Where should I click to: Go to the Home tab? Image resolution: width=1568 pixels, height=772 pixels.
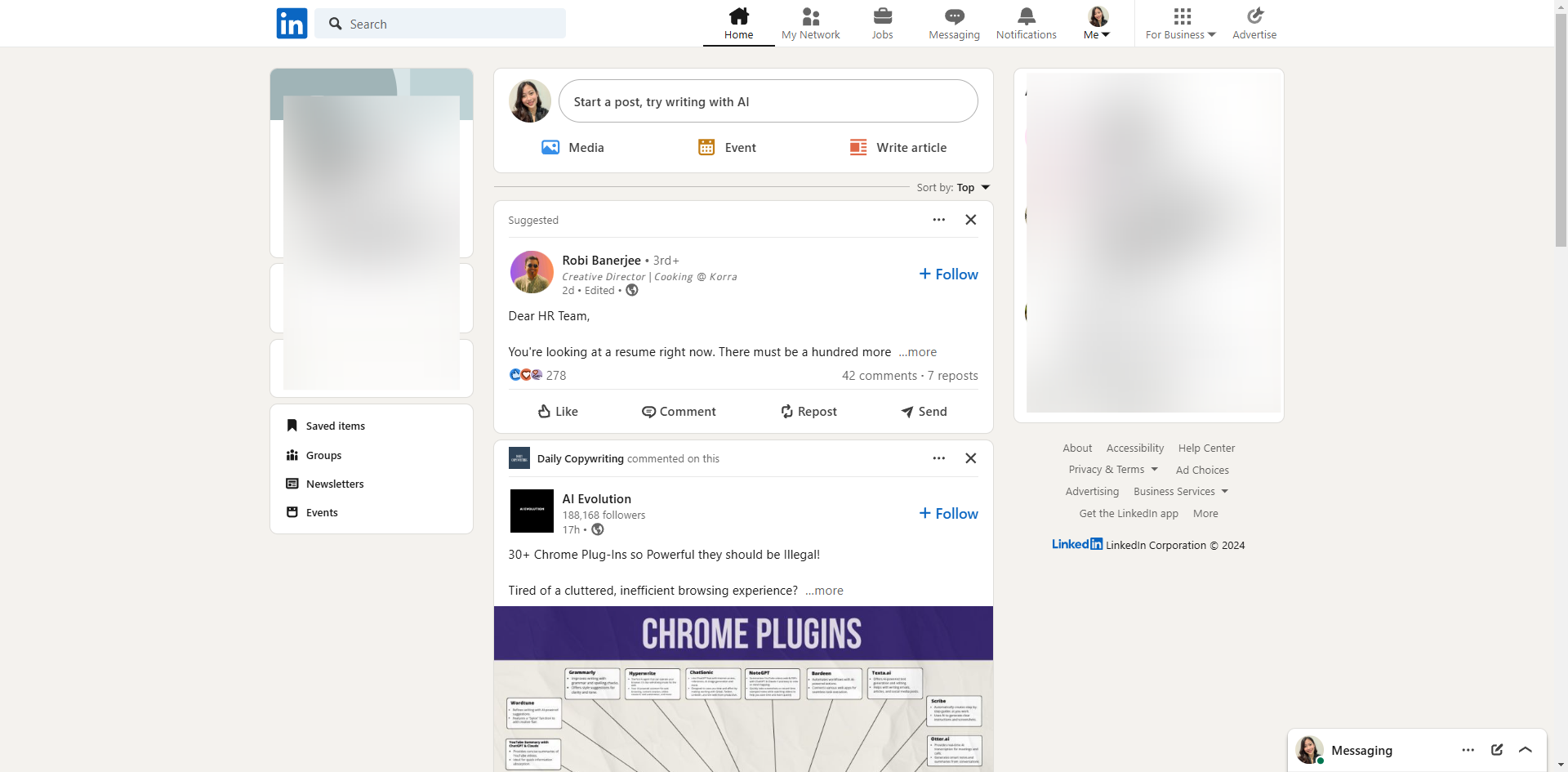[x=738, y=23]
